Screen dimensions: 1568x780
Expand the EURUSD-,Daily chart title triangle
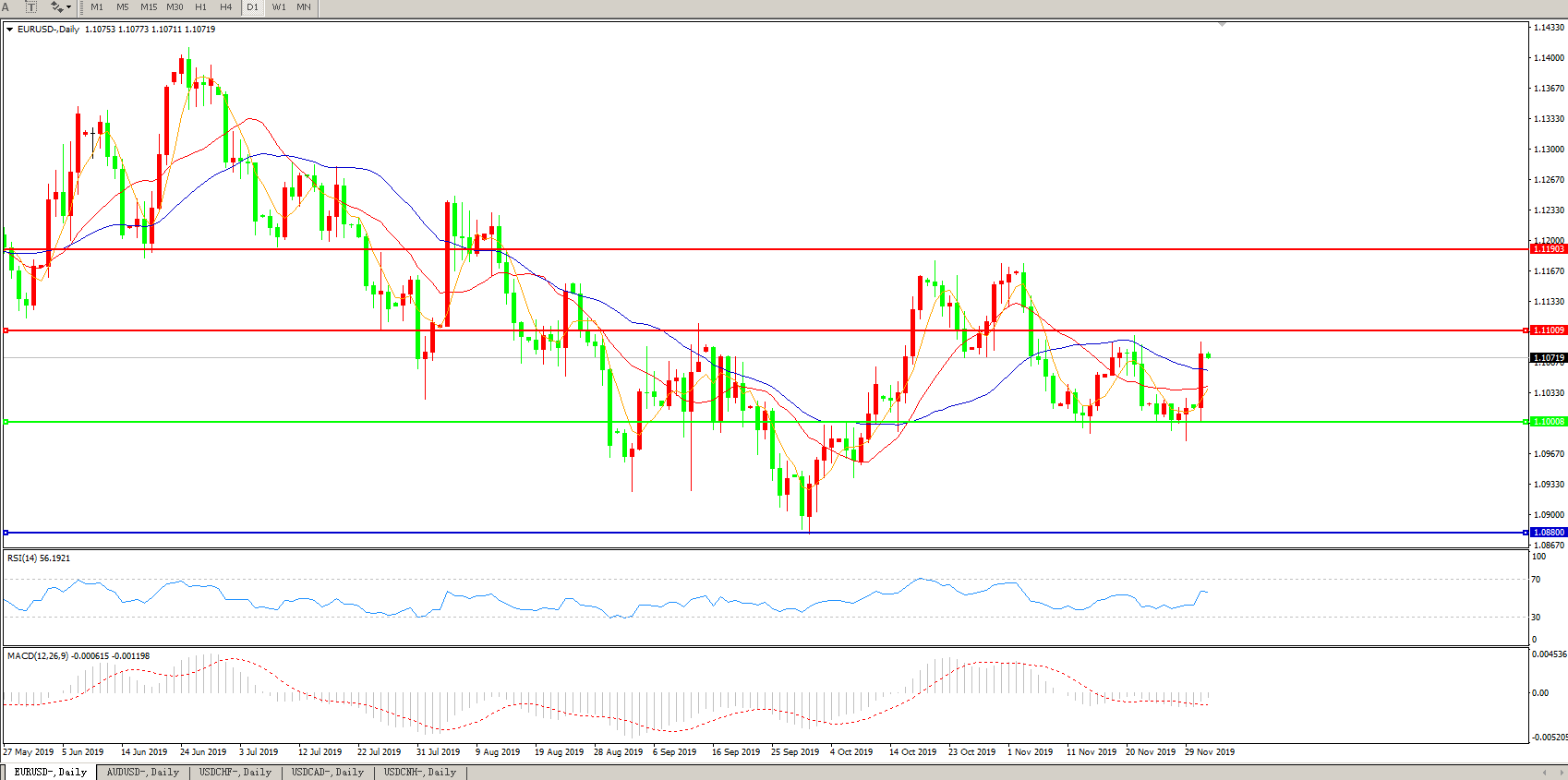[x=9, y=30]
